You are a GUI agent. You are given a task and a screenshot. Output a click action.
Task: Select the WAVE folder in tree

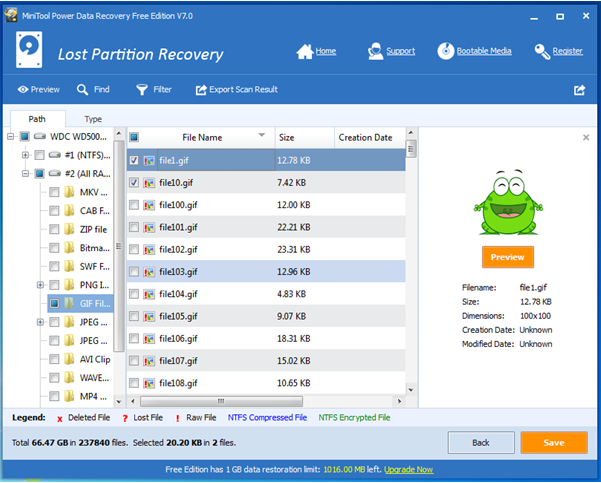(95, 378)
